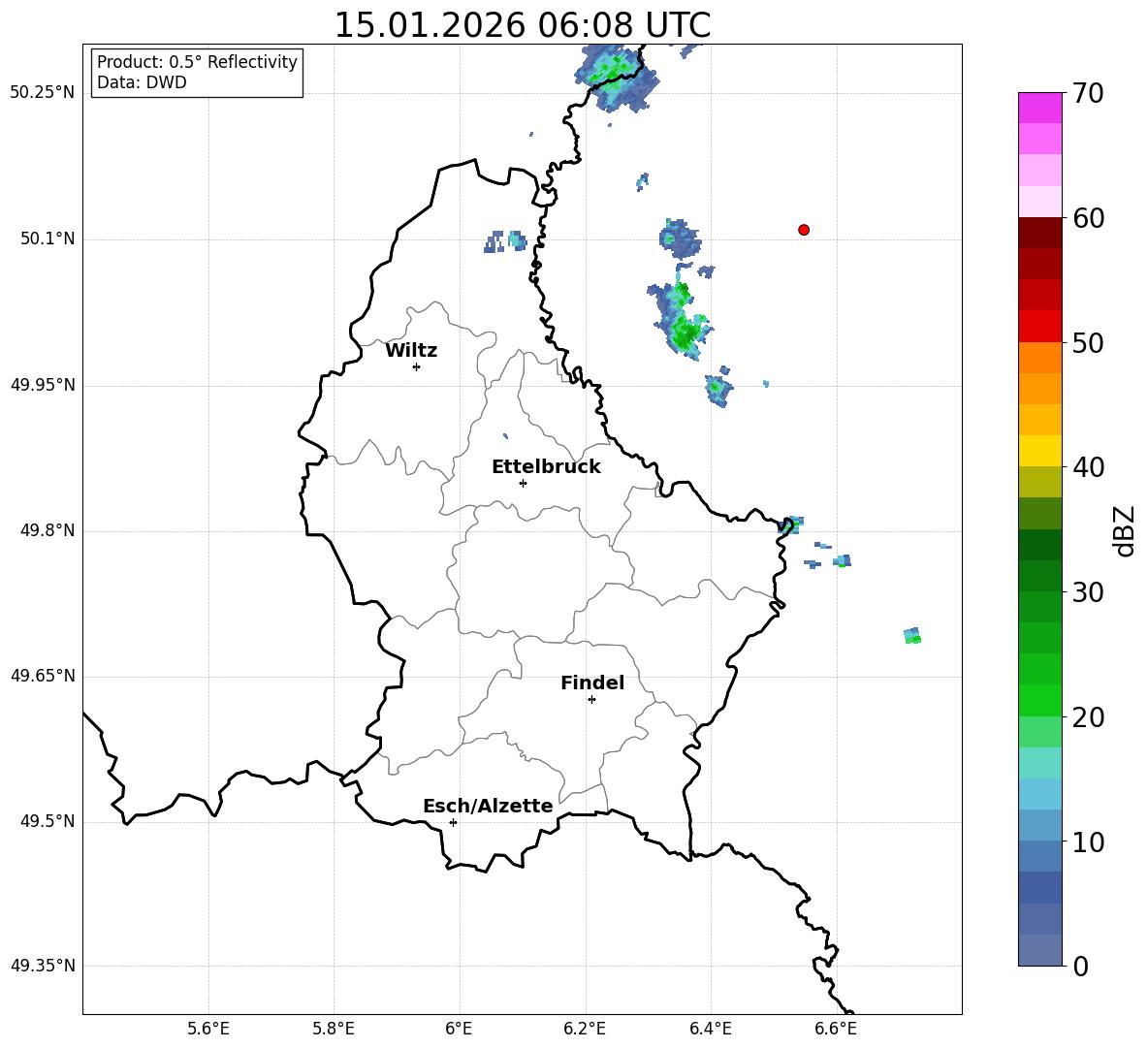Click the 60 value on the colorbar
1148x1048 pixels.
pyautogui.click(x=1088, y=218)
